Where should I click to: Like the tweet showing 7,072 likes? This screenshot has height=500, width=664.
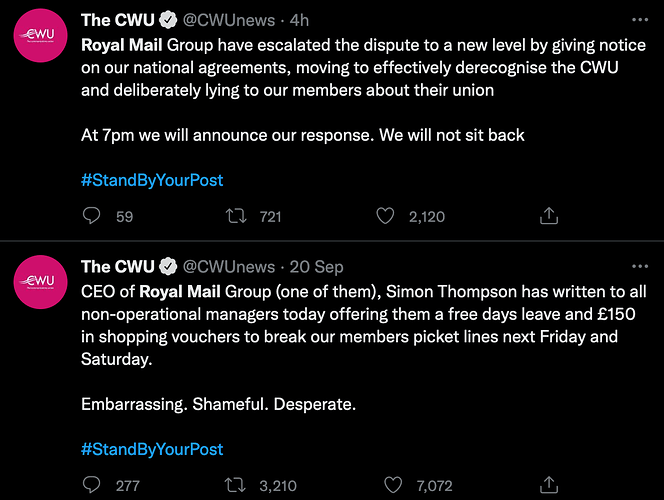tap(393, 485)
